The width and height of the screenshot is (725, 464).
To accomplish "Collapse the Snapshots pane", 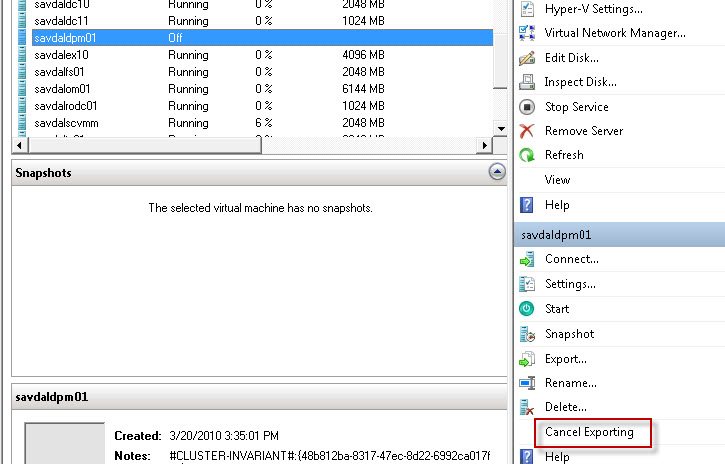I will click(x=497, y=172).
